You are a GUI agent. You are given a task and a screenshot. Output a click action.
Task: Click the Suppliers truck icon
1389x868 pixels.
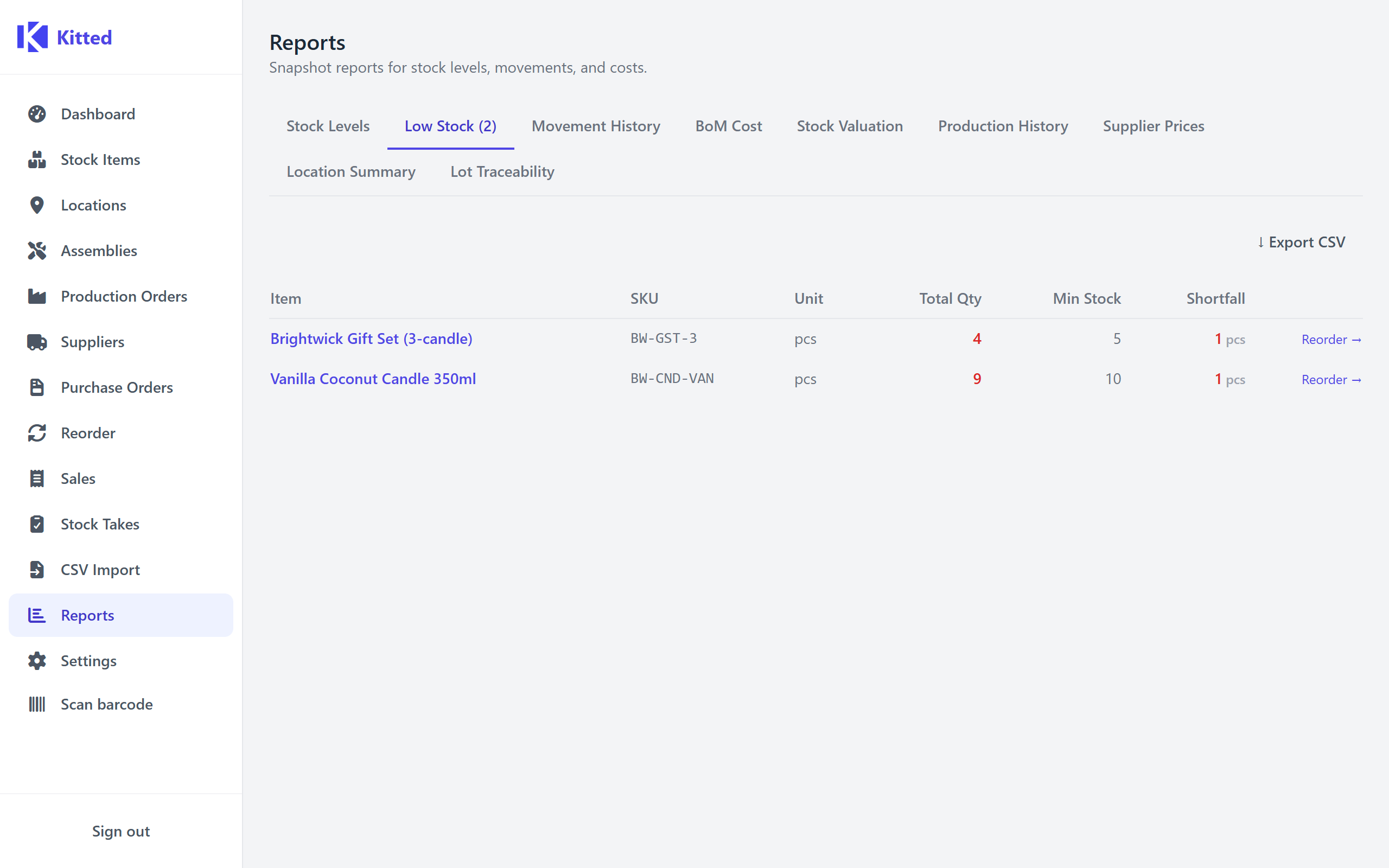coord(37,342)
